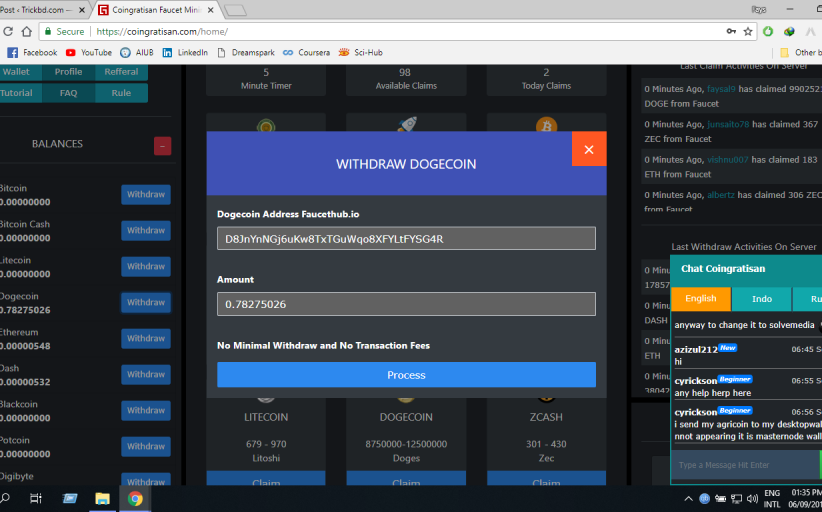Click the withdrawal Amount field
The height and width of the screenshot is (512, 822).
tap(406, 304)
